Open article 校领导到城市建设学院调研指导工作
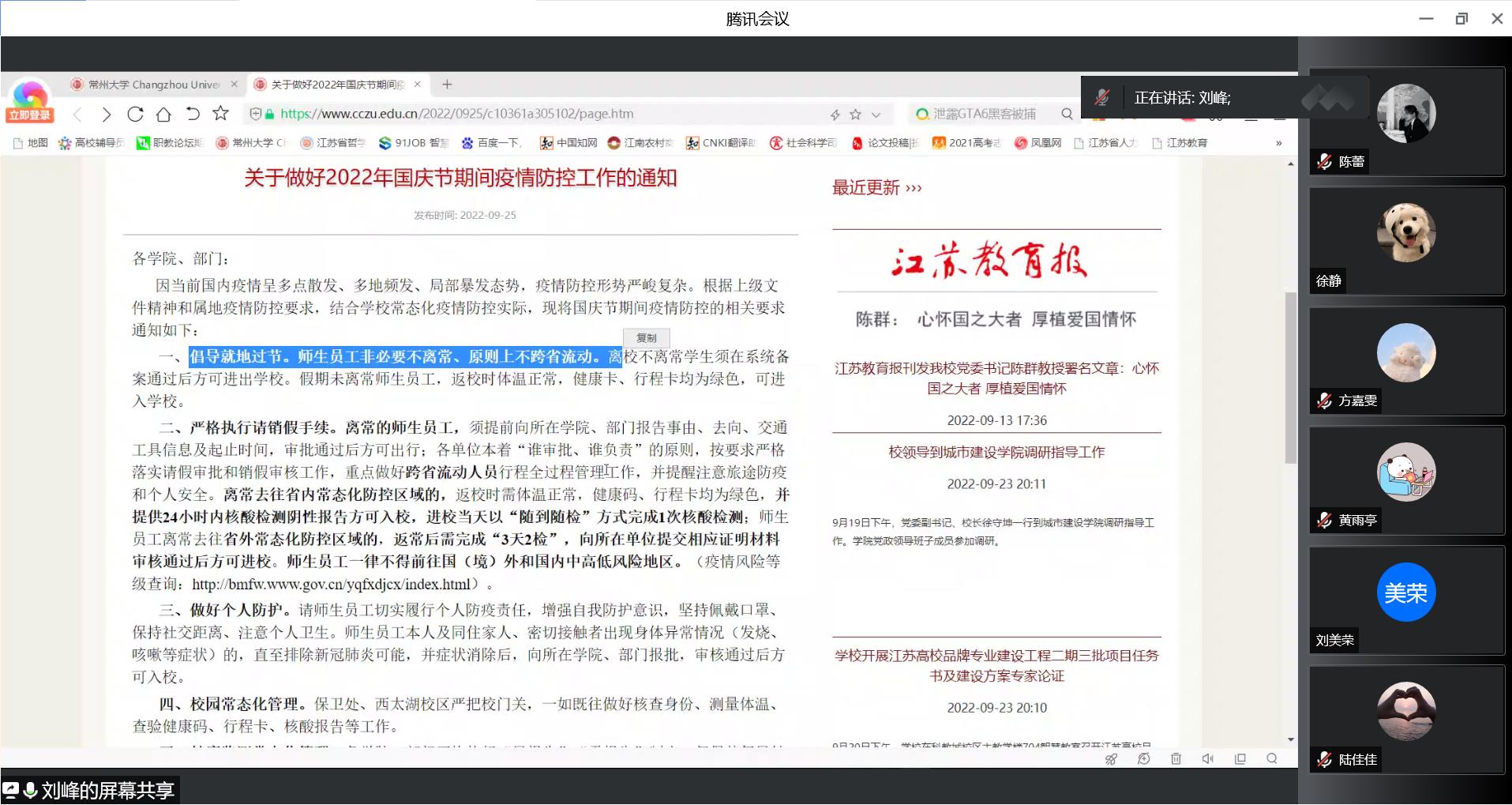Image resolution: width=1512 pixels, height=805 pixels. pyautogui.click(x=996, y=452)
